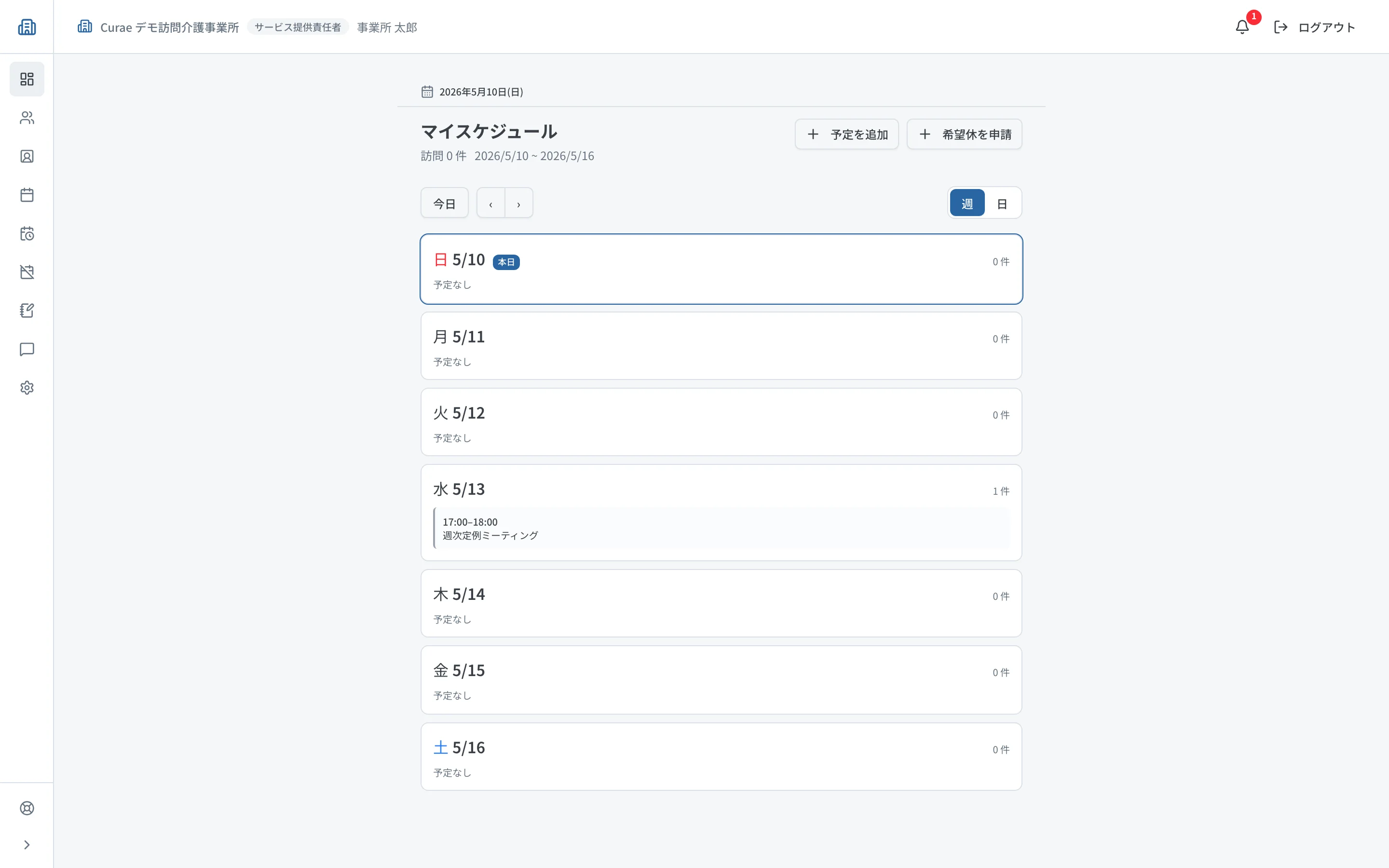
Task: Open the calendar-with-clock icon in sidebar
Action: tap(27, 234)
